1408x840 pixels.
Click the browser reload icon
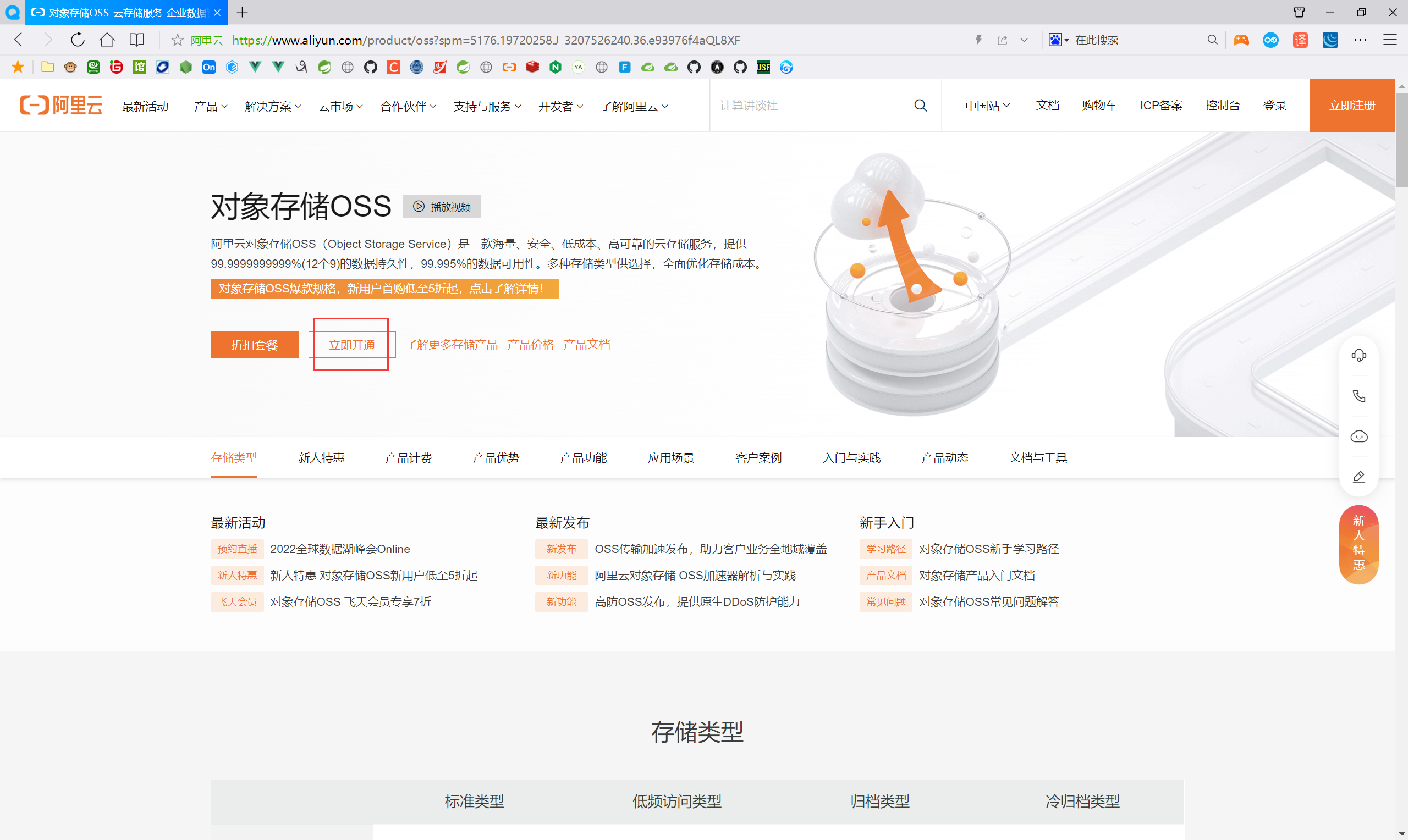tap(78, 40)
